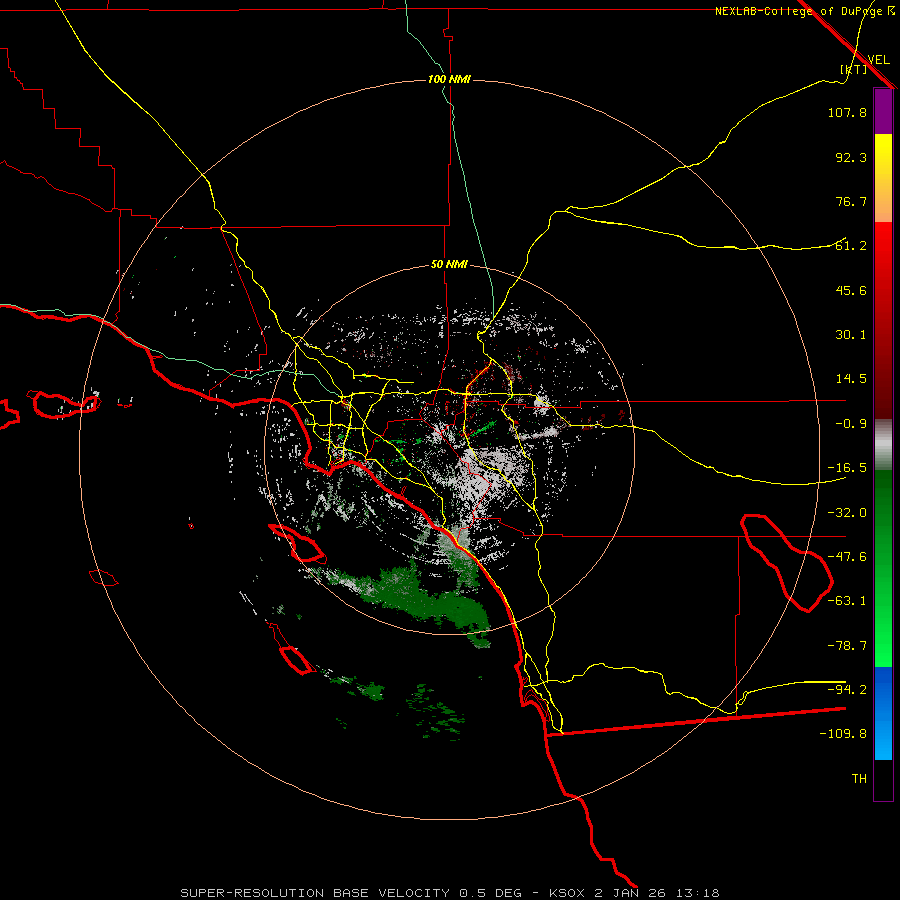Click the 100 NMI range ring label
900x900 pixels.
pyautogui.click(x=449, y=79)
